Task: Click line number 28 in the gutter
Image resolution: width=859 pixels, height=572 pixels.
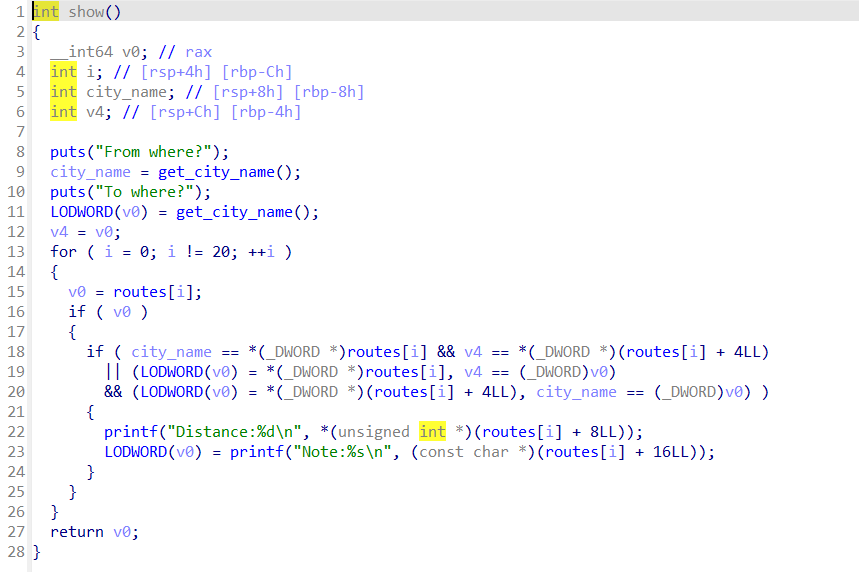Action: (x=14, y=552)
